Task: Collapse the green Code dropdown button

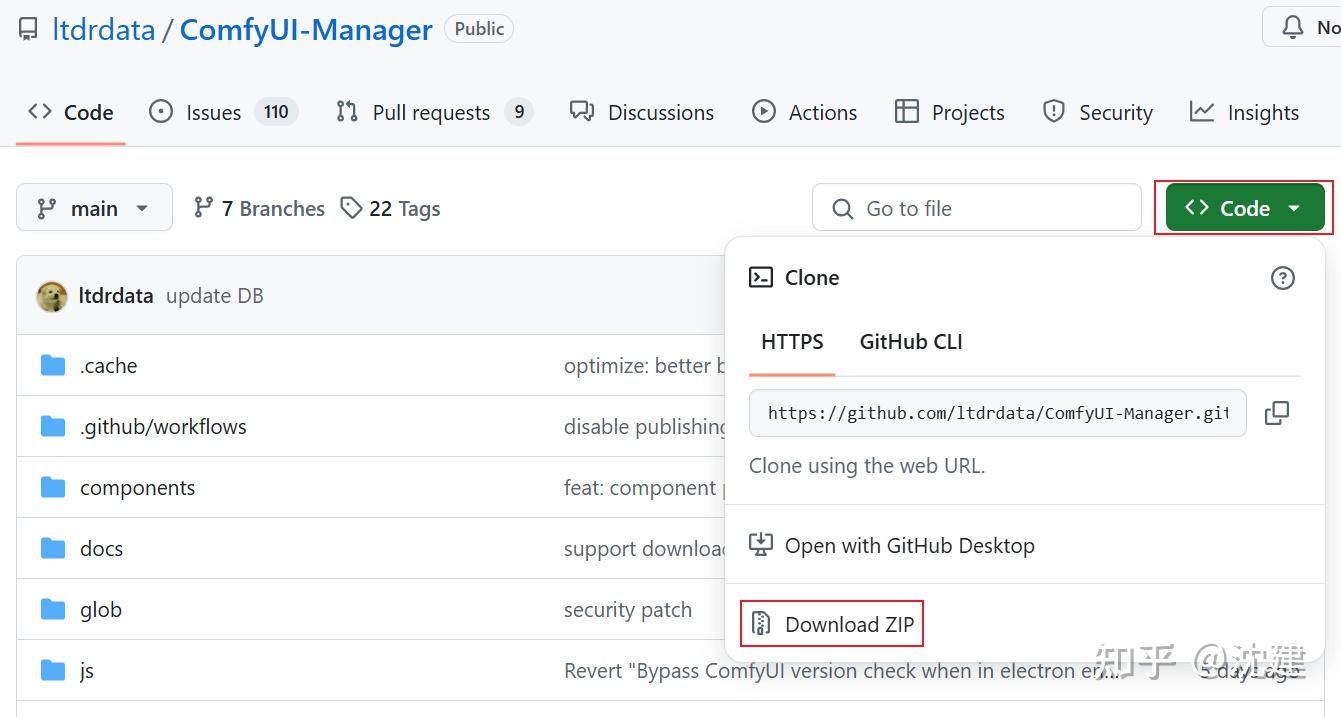Action: [1244, 208]
